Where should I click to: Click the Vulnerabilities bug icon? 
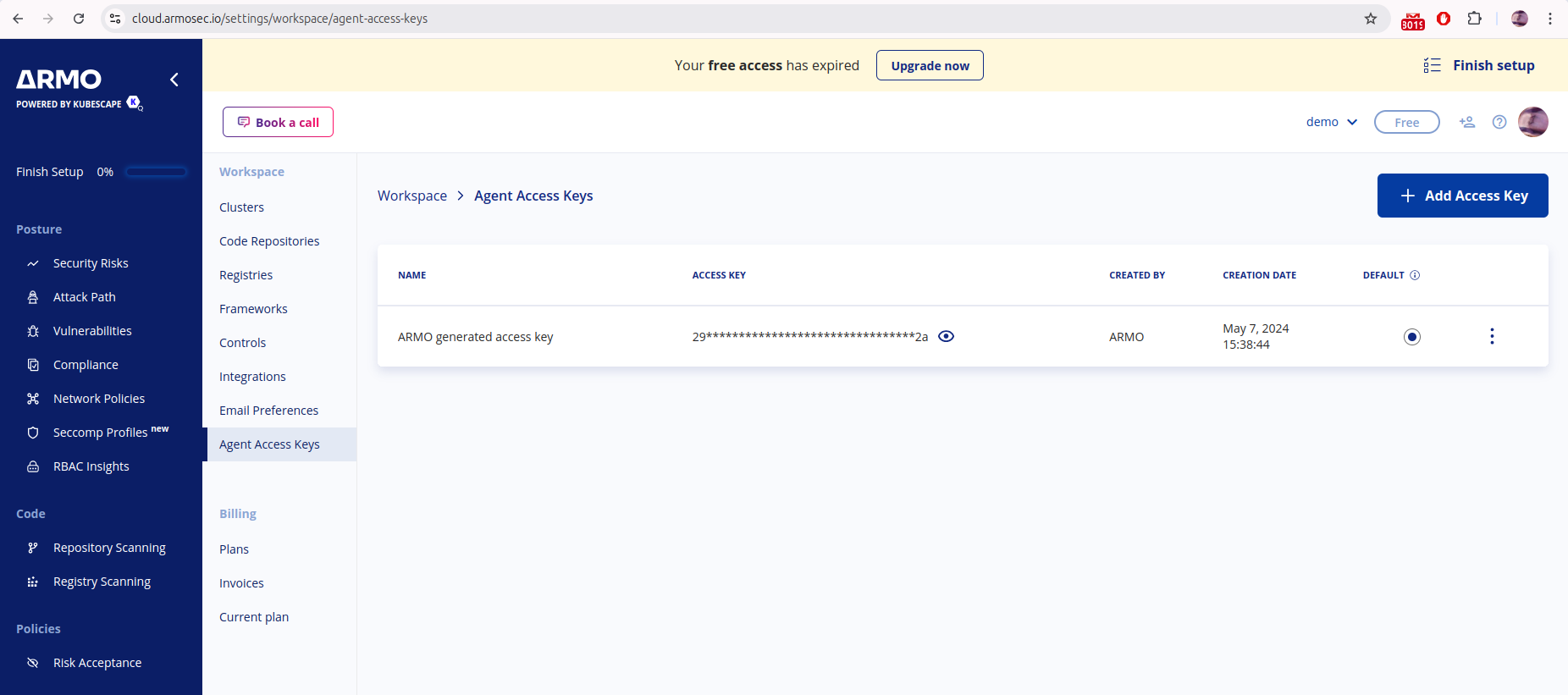33,331
